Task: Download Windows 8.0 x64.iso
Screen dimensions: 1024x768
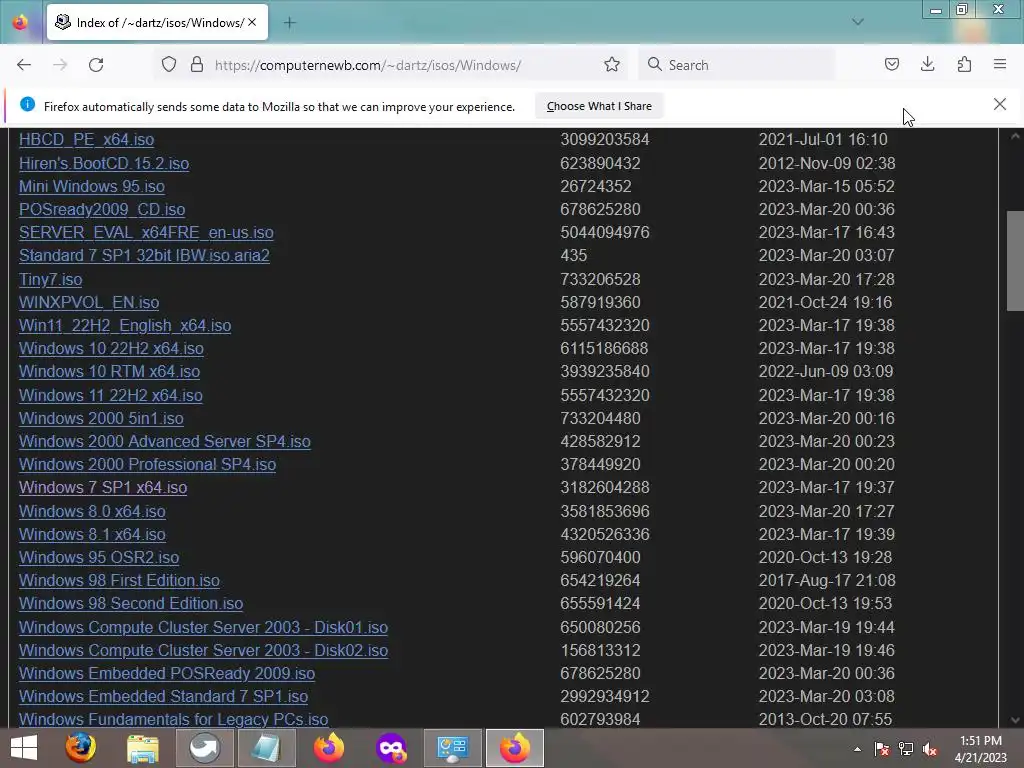Action: [92, 511]
